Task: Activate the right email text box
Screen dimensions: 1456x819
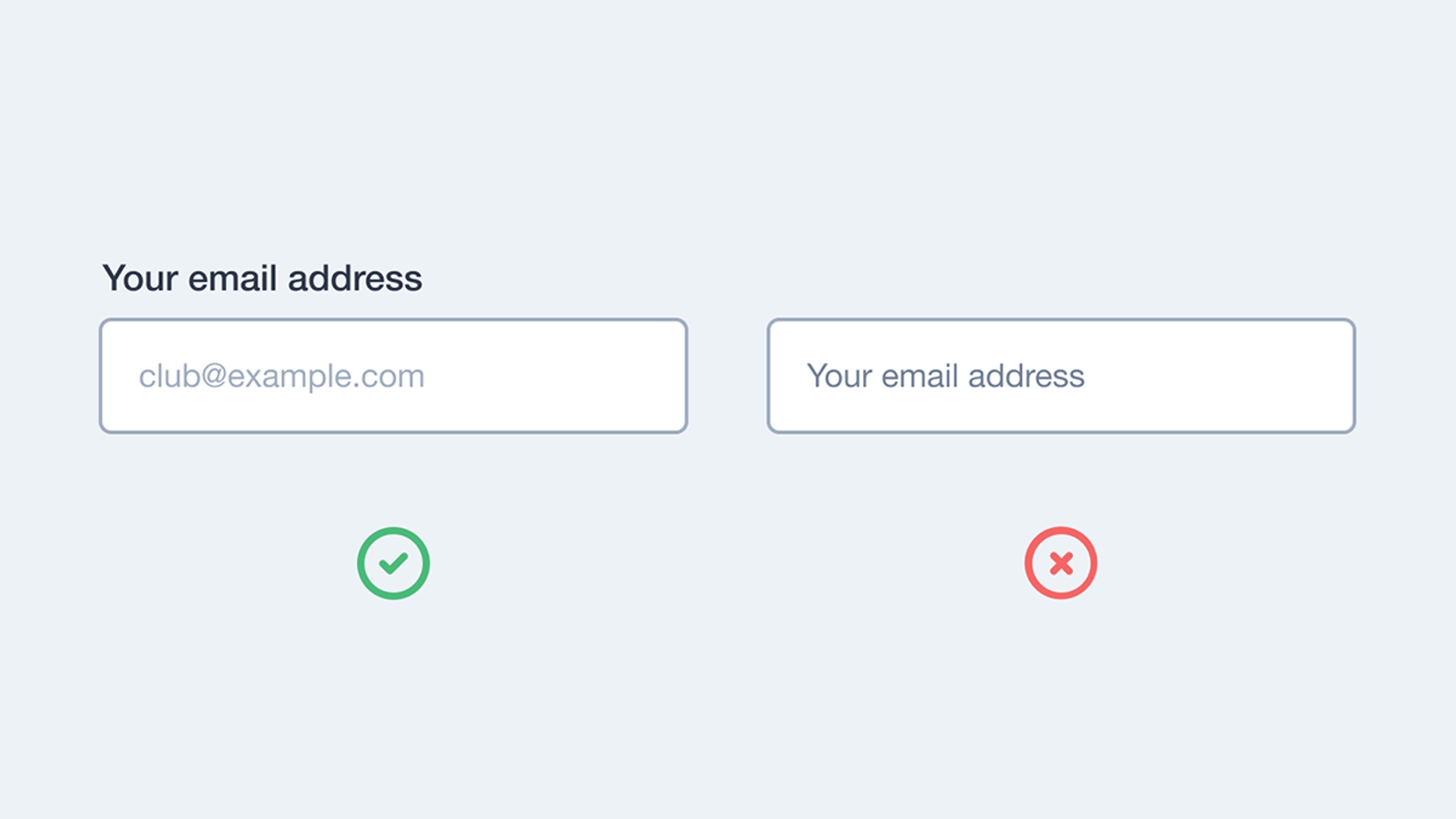Action: (x=1061, y=376)
